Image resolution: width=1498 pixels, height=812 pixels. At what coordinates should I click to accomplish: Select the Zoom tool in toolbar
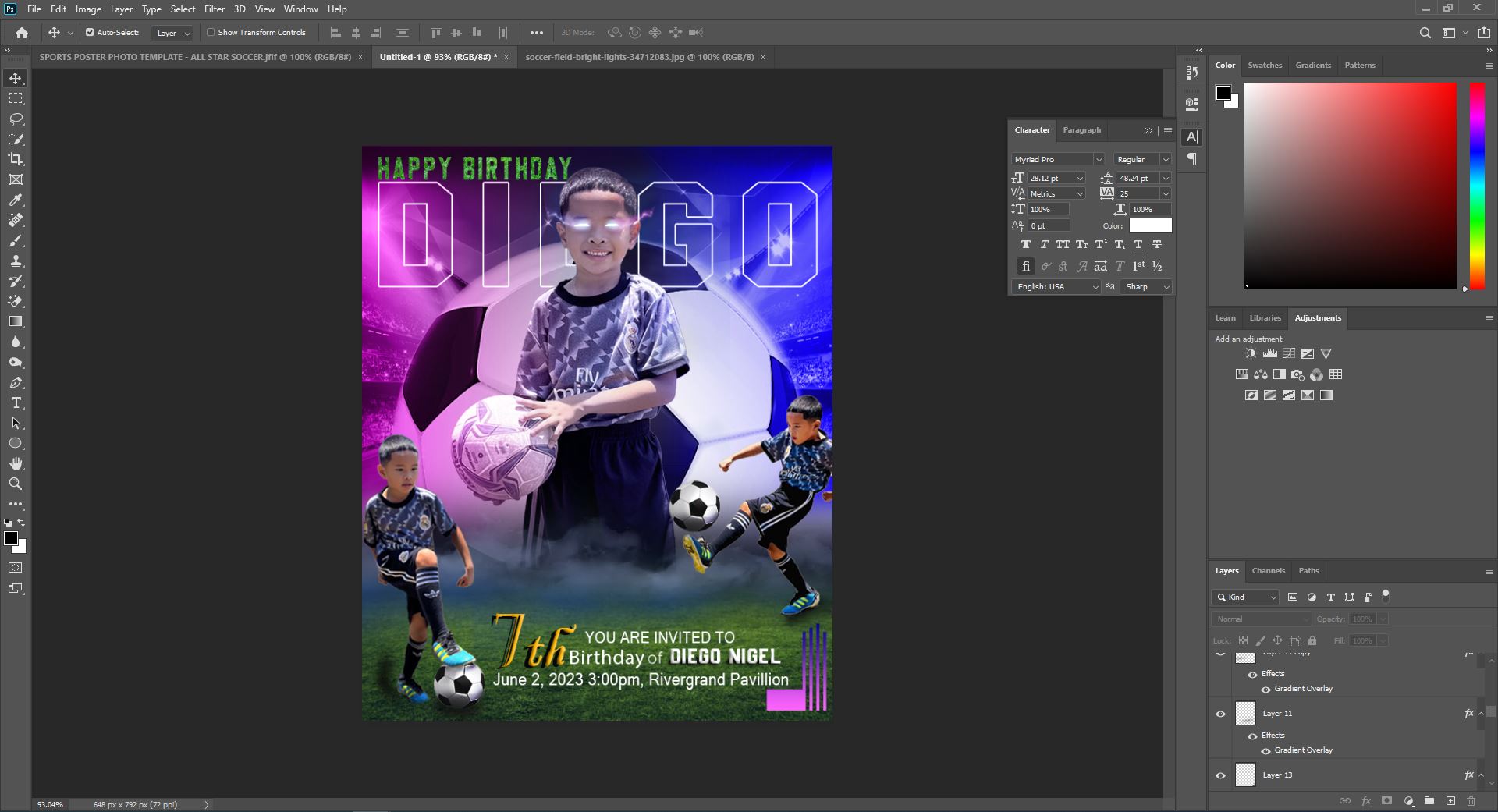[x=16, y=484]
